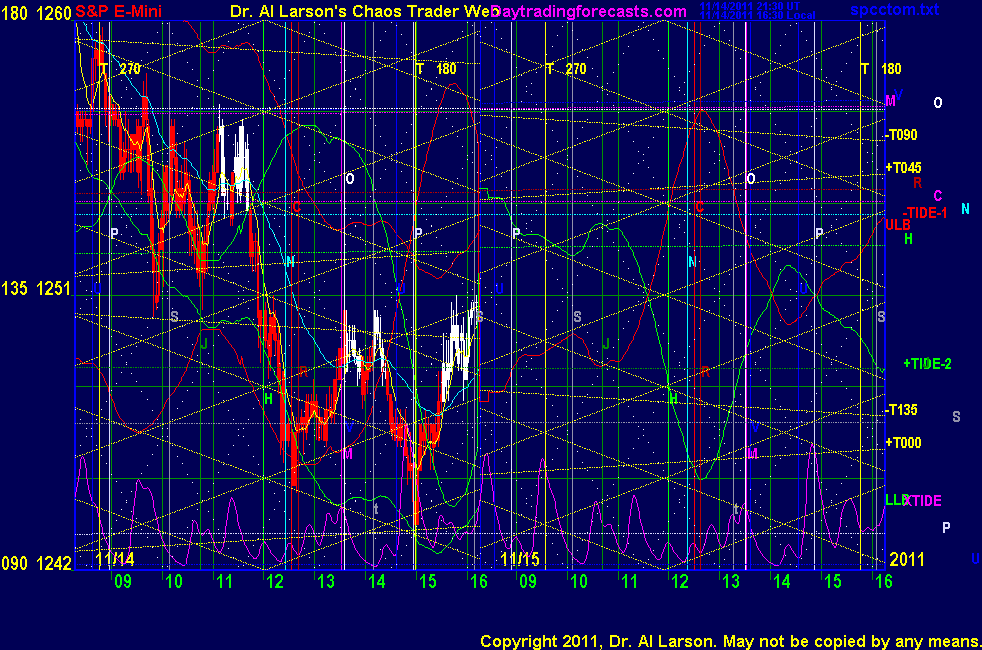Viewport: 982px width, 650px height.
Task: Click the 11/14/2011 21:30 UT timestamp
Action: point(750,6)
